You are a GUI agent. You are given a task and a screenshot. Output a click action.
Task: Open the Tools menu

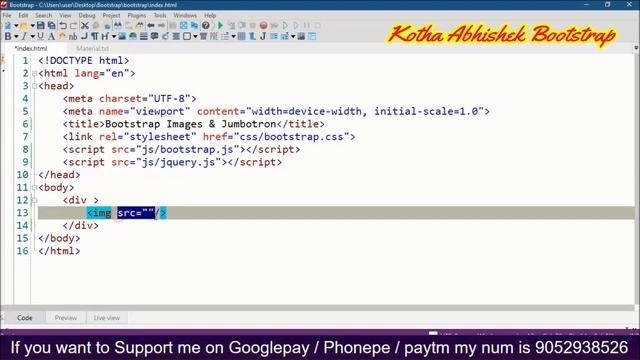[160, 16]
